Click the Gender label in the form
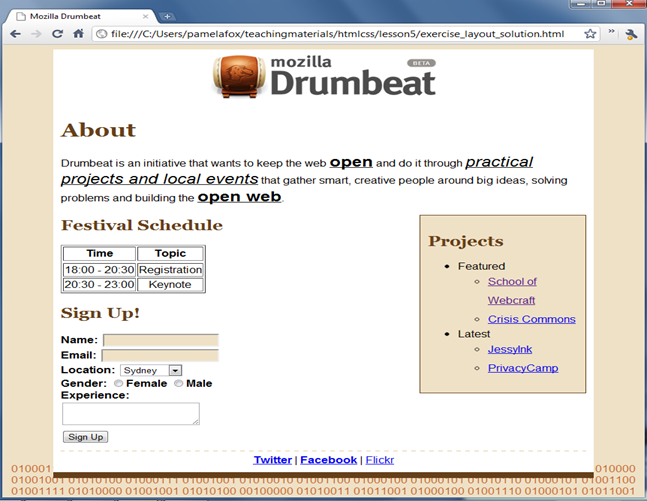Screen dimensions: 647x501 [x=84, y=383]
